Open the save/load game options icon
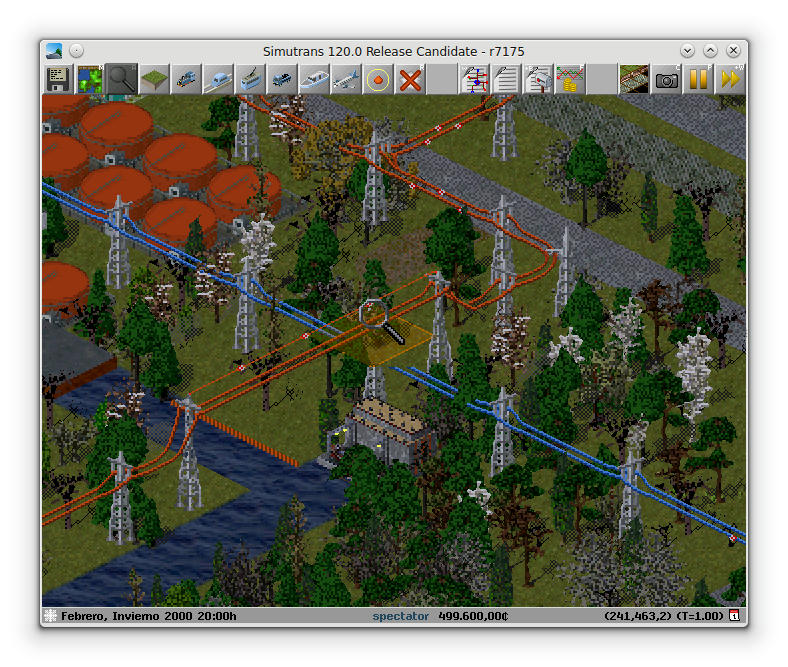 coord(58,79)
